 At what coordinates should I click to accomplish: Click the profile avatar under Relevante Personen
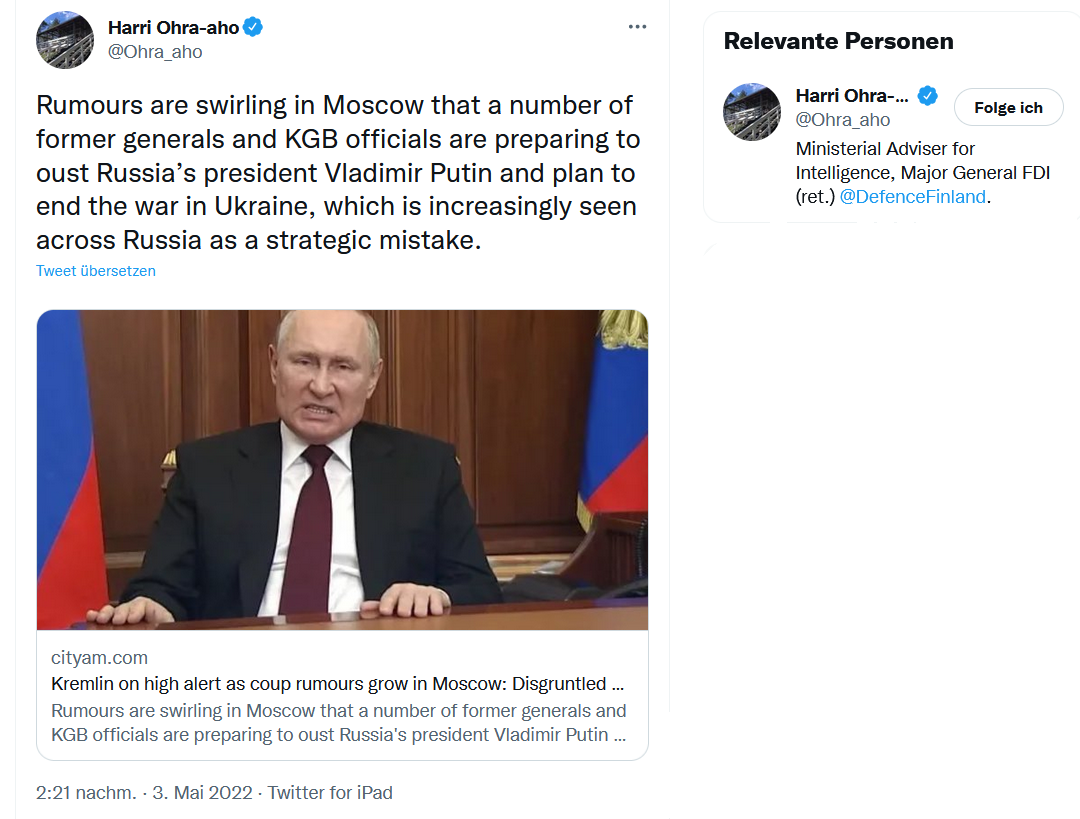coord(751,112)
